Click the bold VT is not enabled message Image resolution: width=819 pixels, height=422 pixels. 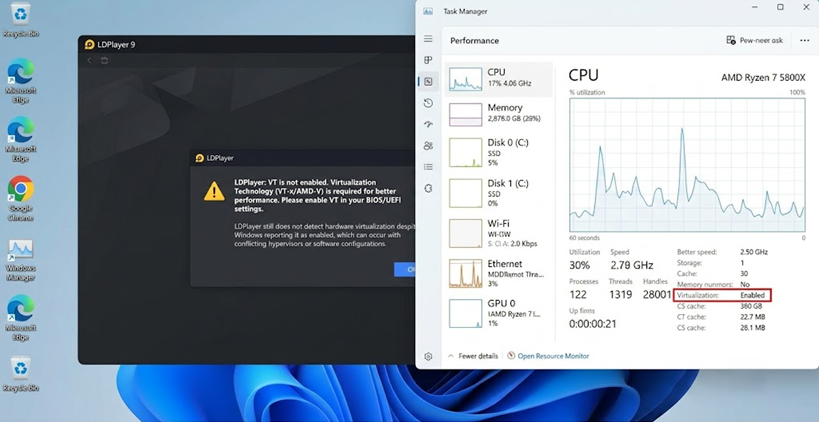coord(318,196)
